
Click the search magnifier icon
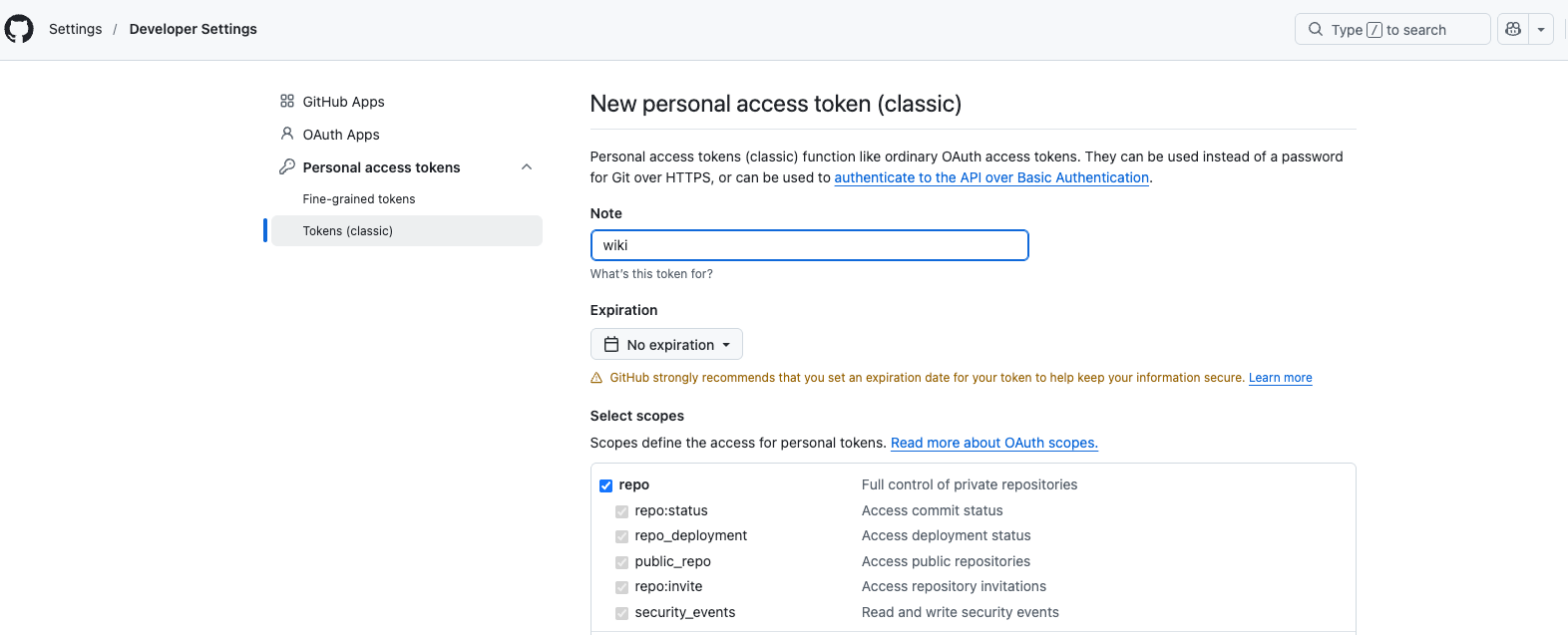(1316, 29)
